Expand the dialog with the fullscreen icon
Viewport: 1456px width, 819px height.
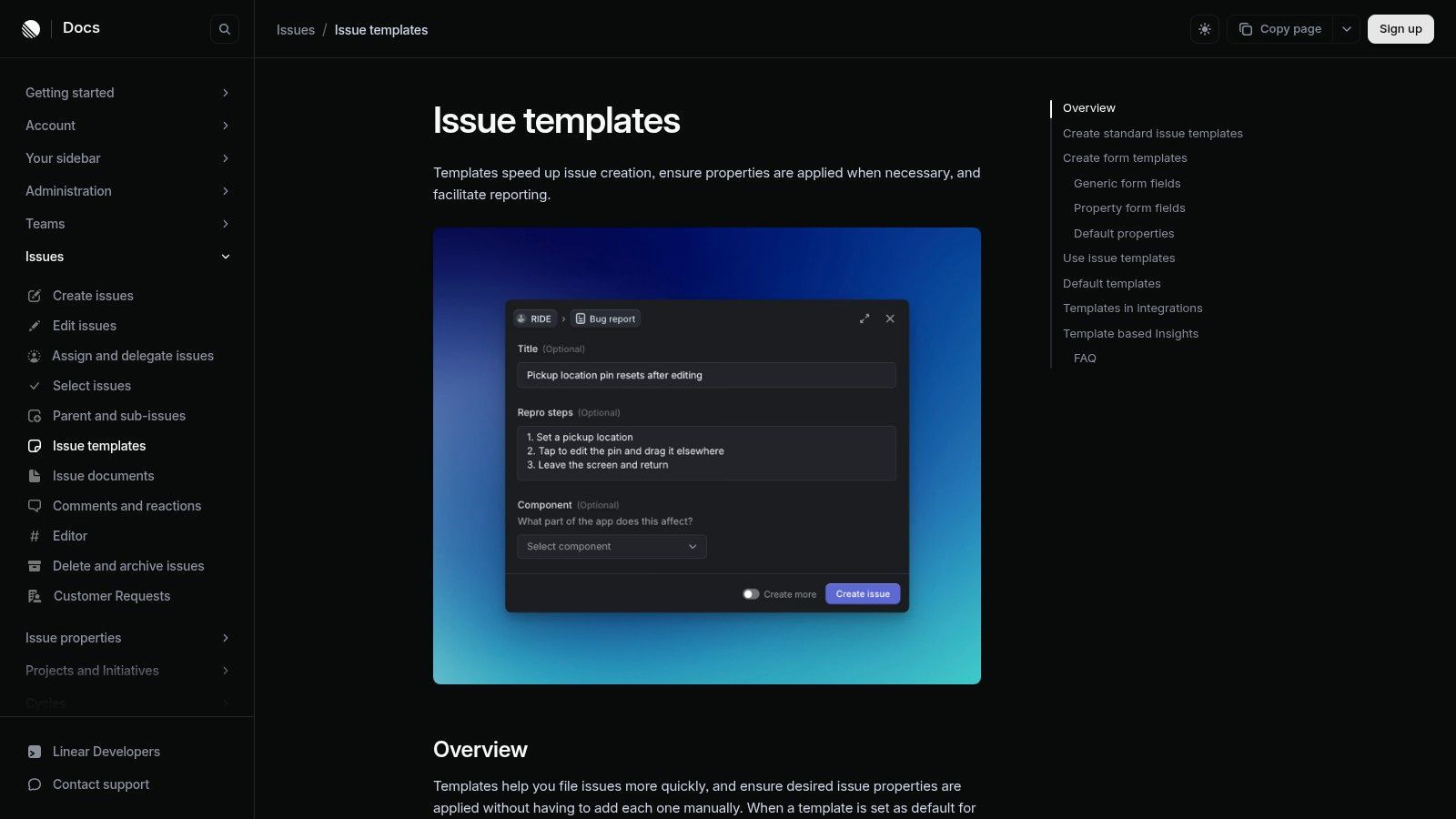(864, 318)
